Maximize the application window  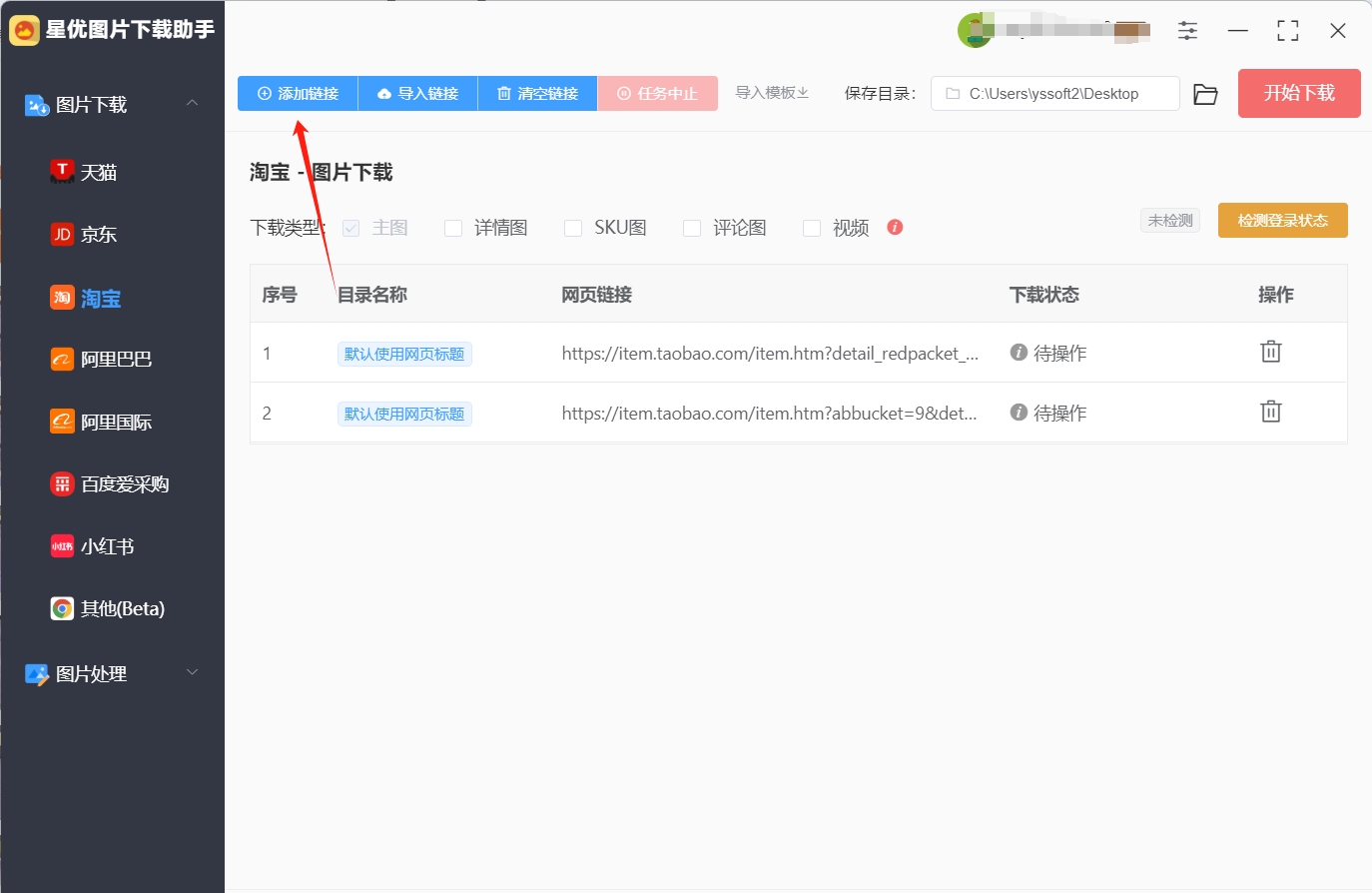tap(1288, 31)
